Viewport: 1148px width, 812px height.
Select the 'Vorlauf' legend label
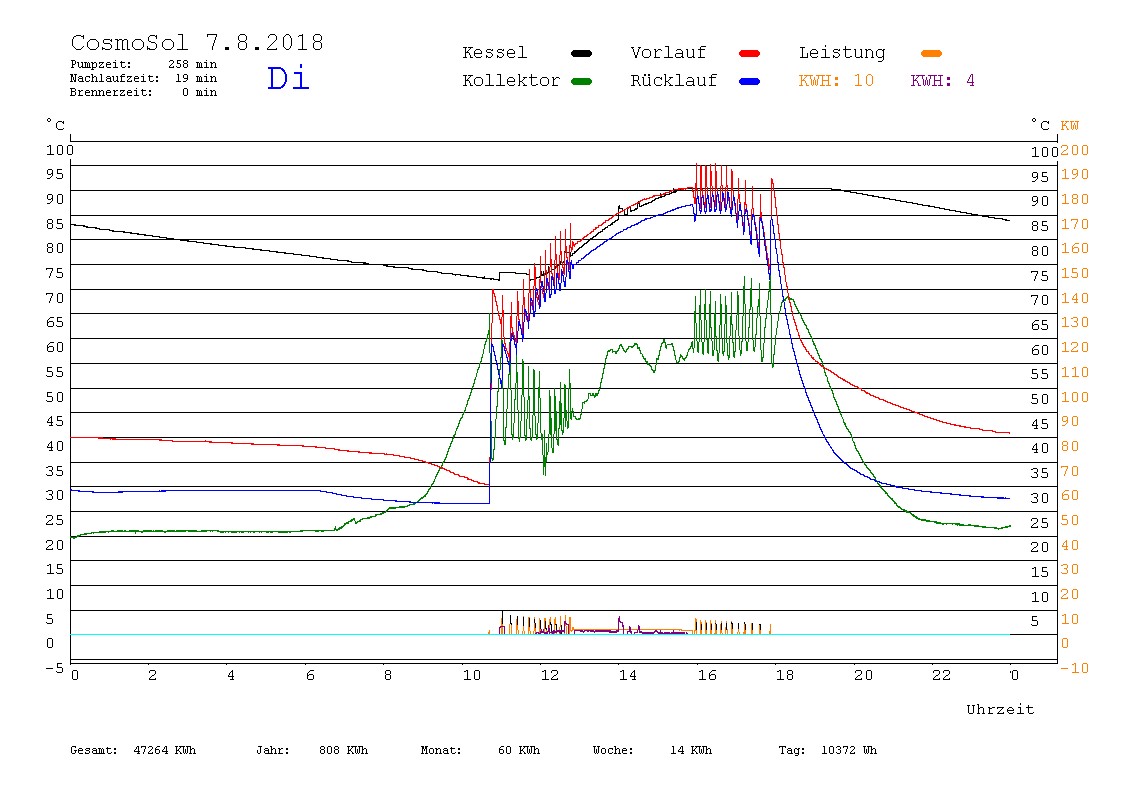point(668,53)
